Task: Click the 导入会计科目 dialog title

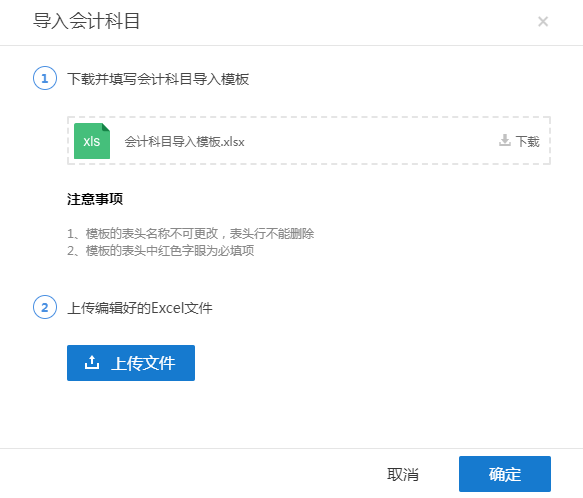Action: point(86,20)
